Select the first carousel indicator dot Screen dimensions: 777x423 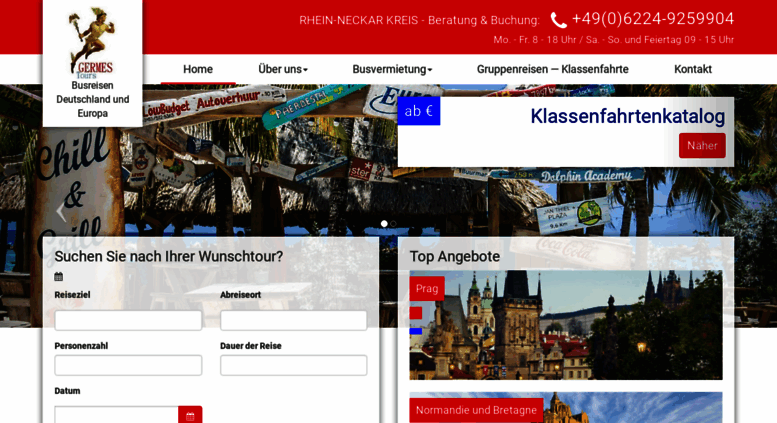(x=384, y=224)
